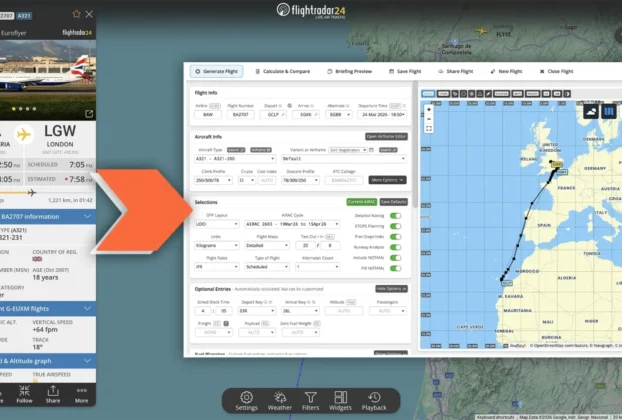Expand the Units dropdown showing Kilograms
Viewport: 622px width, 420px height.
coord(216,244)
